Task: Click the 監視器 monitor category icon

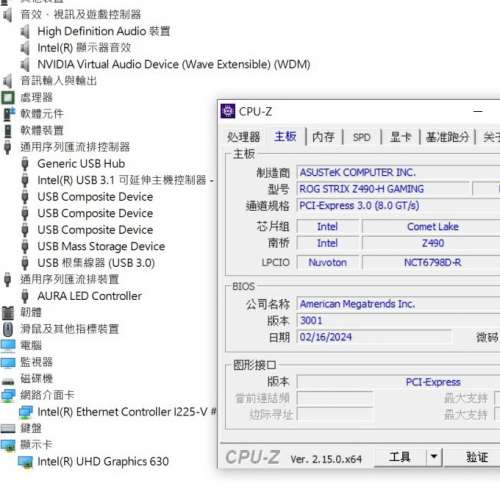Action: (x=8, y=362)
